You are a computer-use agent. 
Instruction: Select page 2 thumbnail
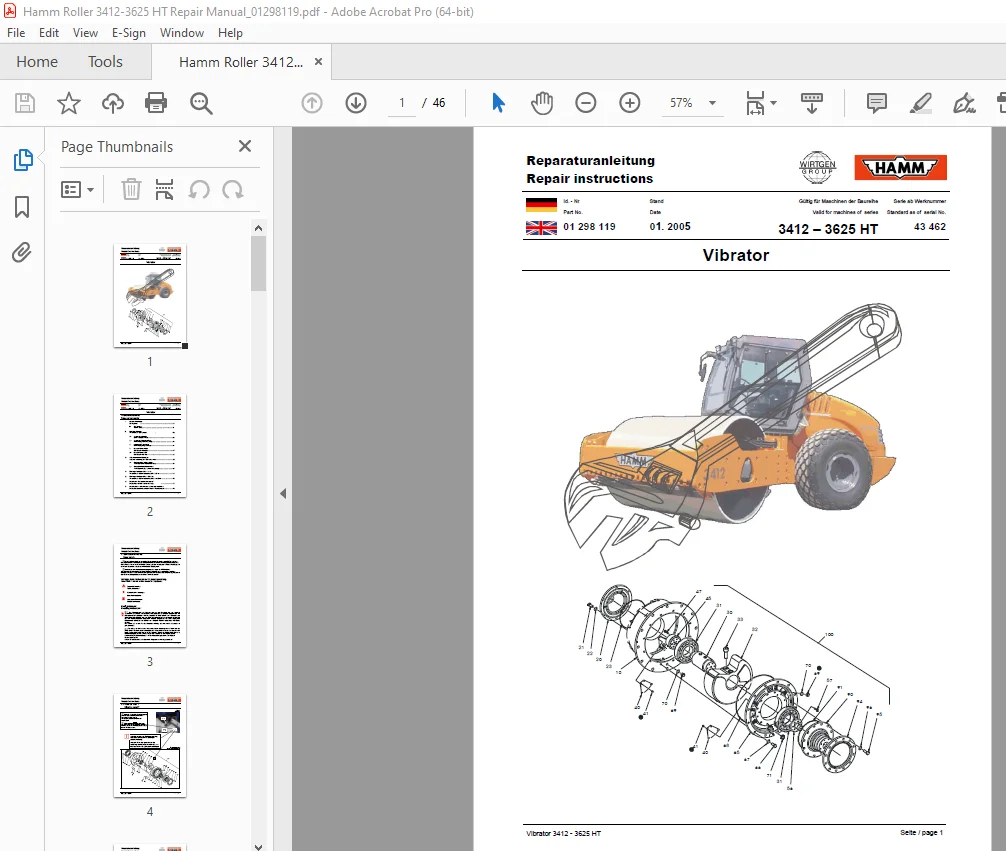click(x=149, y=445)
